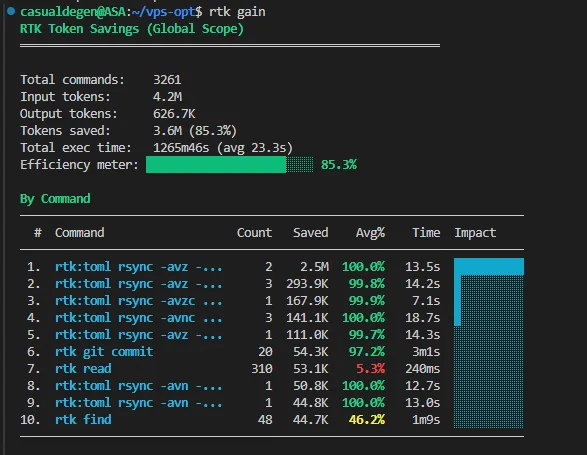Click the 'rtk read' command
Image resolution: width=587 pixels, height=455 pixels.
[83, 368]
